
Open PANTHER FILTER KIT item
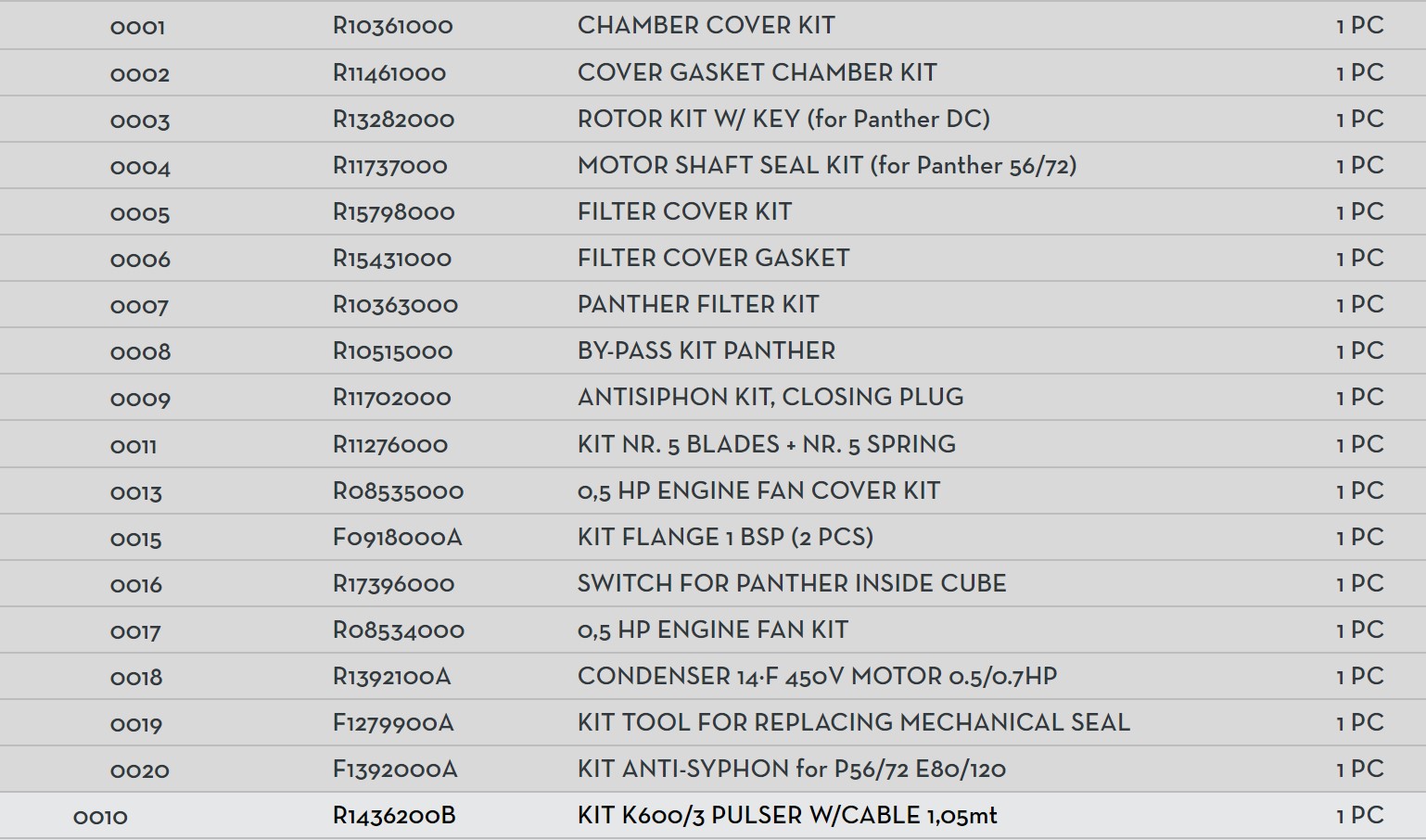click(x=697, y=305)
